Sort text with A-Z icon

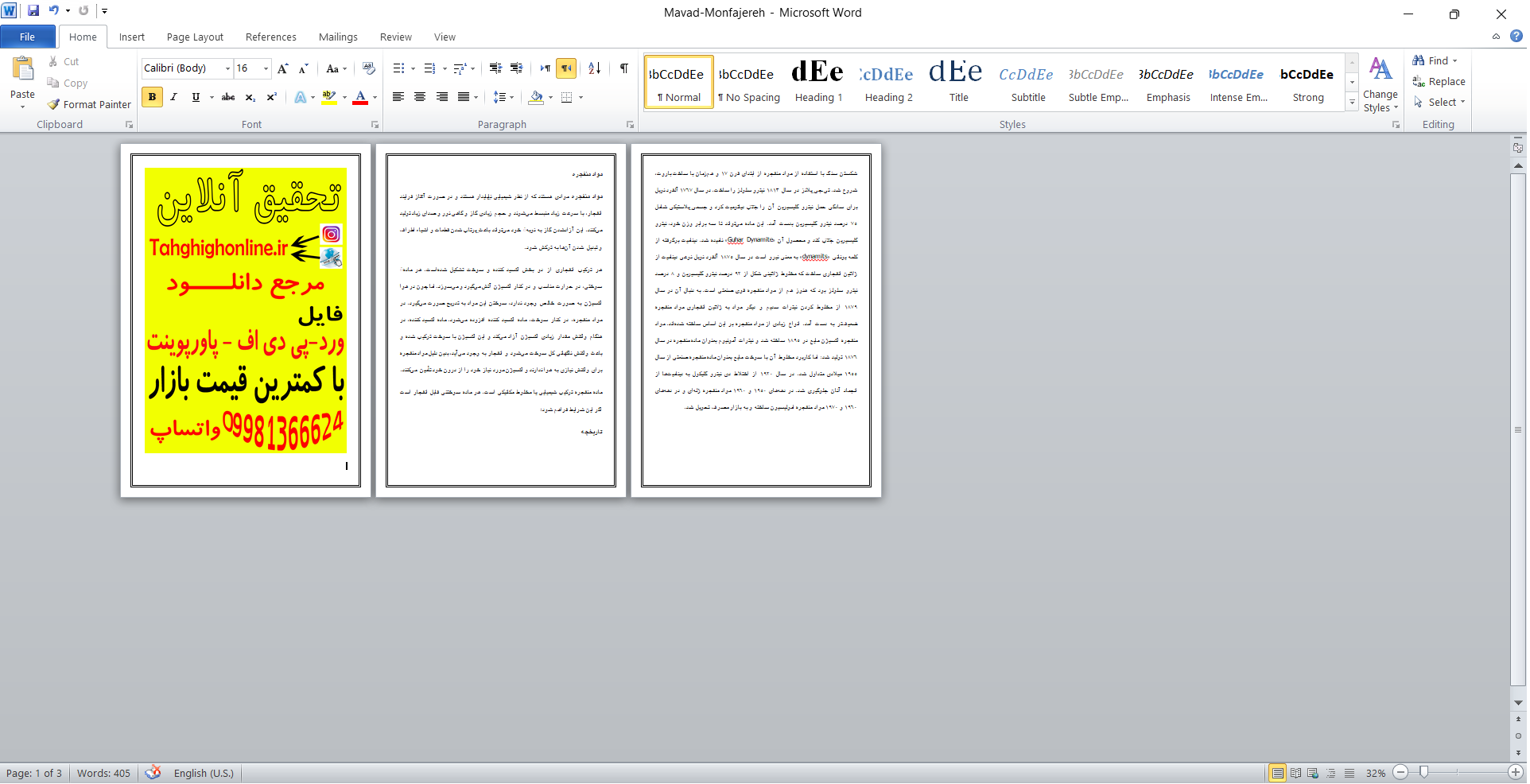[x=594, y=68]
